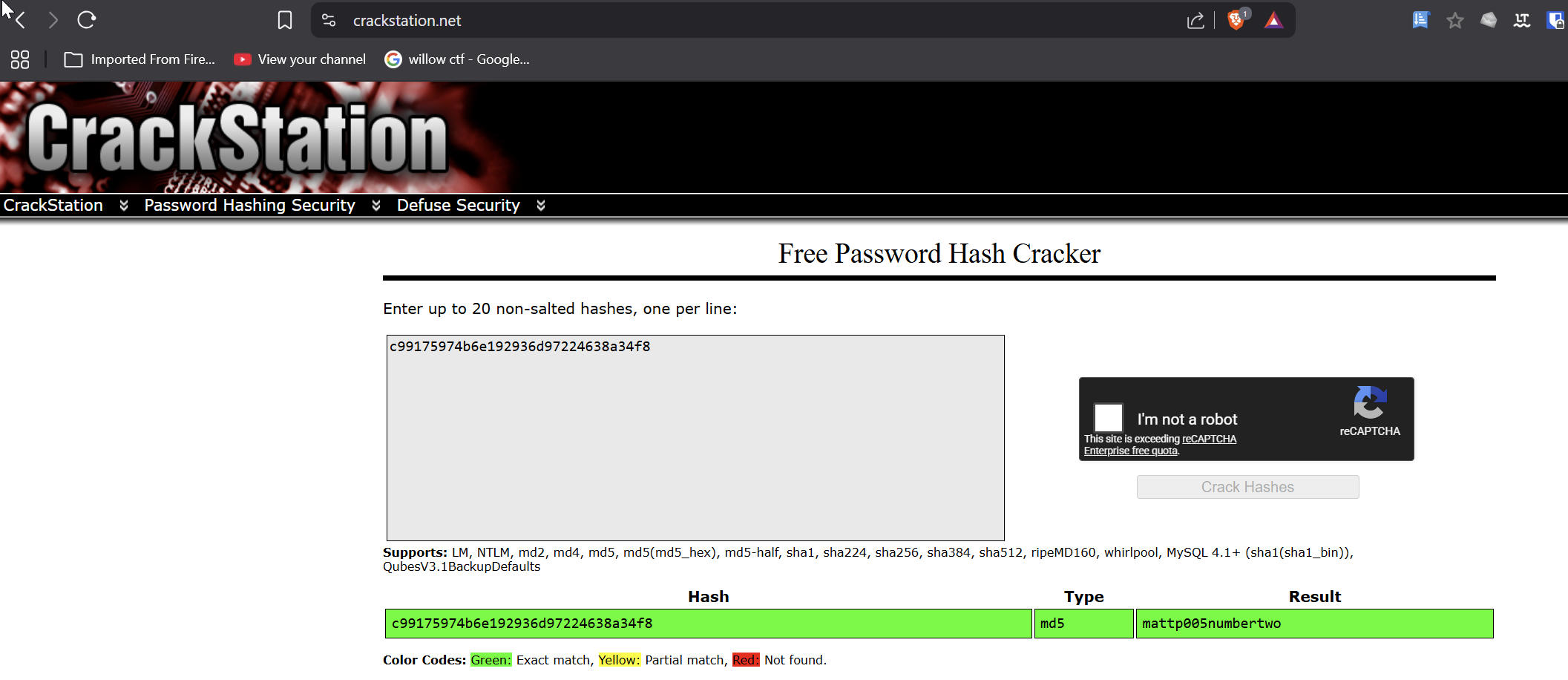Check the I'm not a robot checkbox
1568x680 pixels.
click(x=1108, y=417)
